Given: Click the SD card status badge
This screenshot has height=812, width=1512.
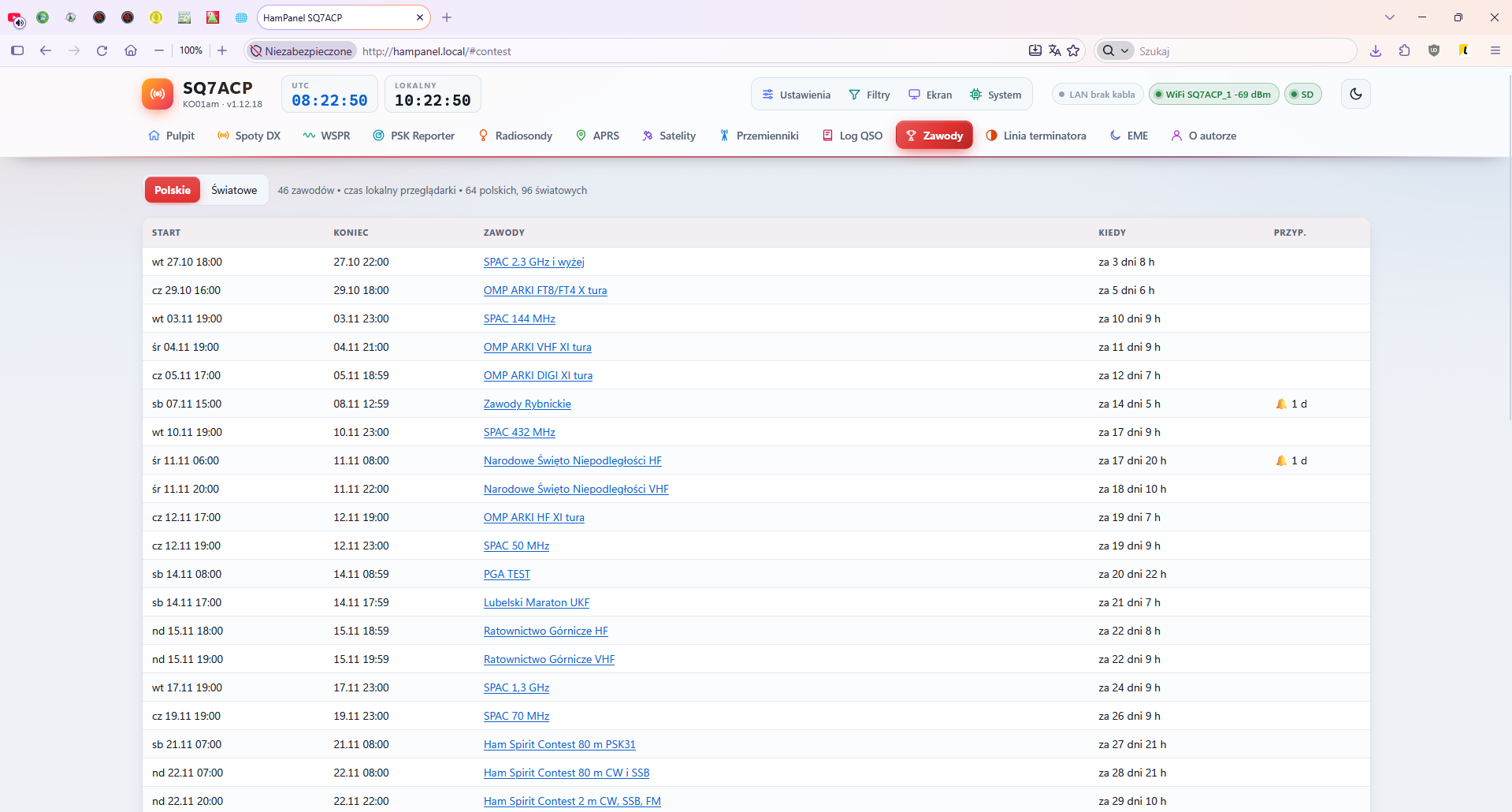Looking at the screenshot, I should (1302, 95).
